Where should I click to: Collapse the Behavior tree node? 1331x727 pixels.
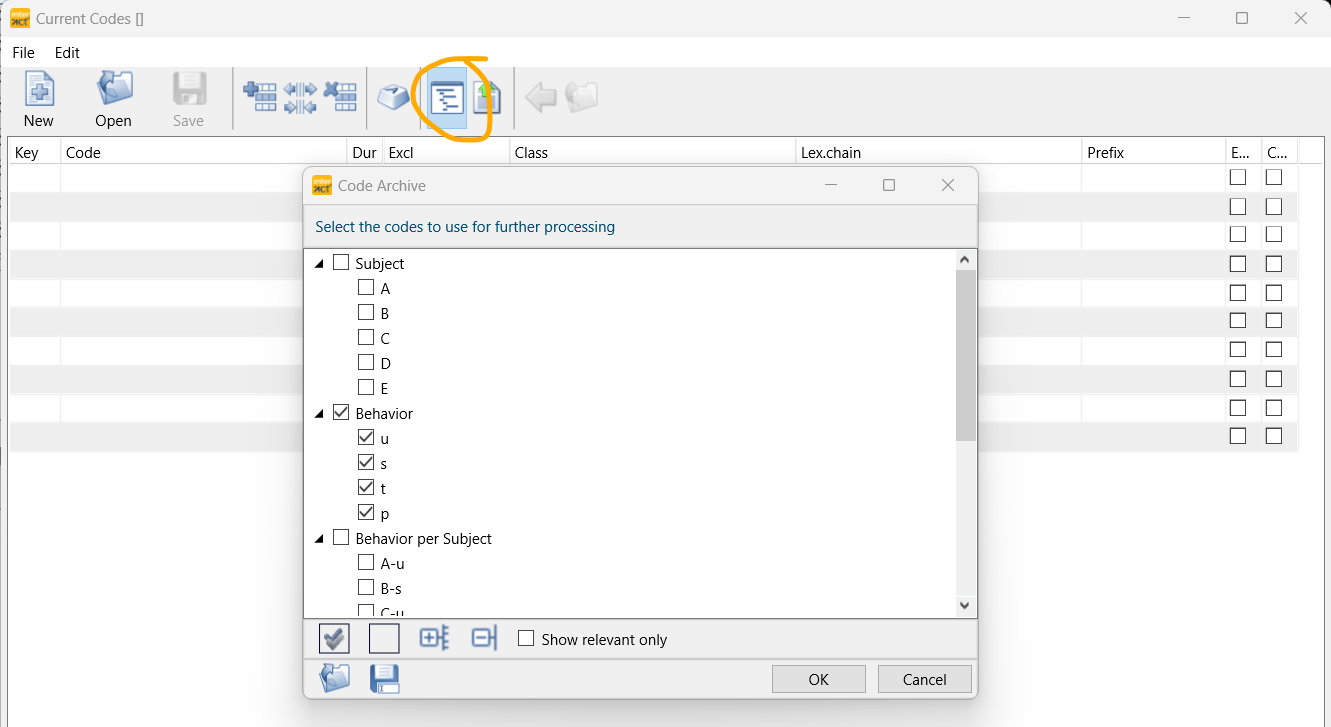[319, 414]
